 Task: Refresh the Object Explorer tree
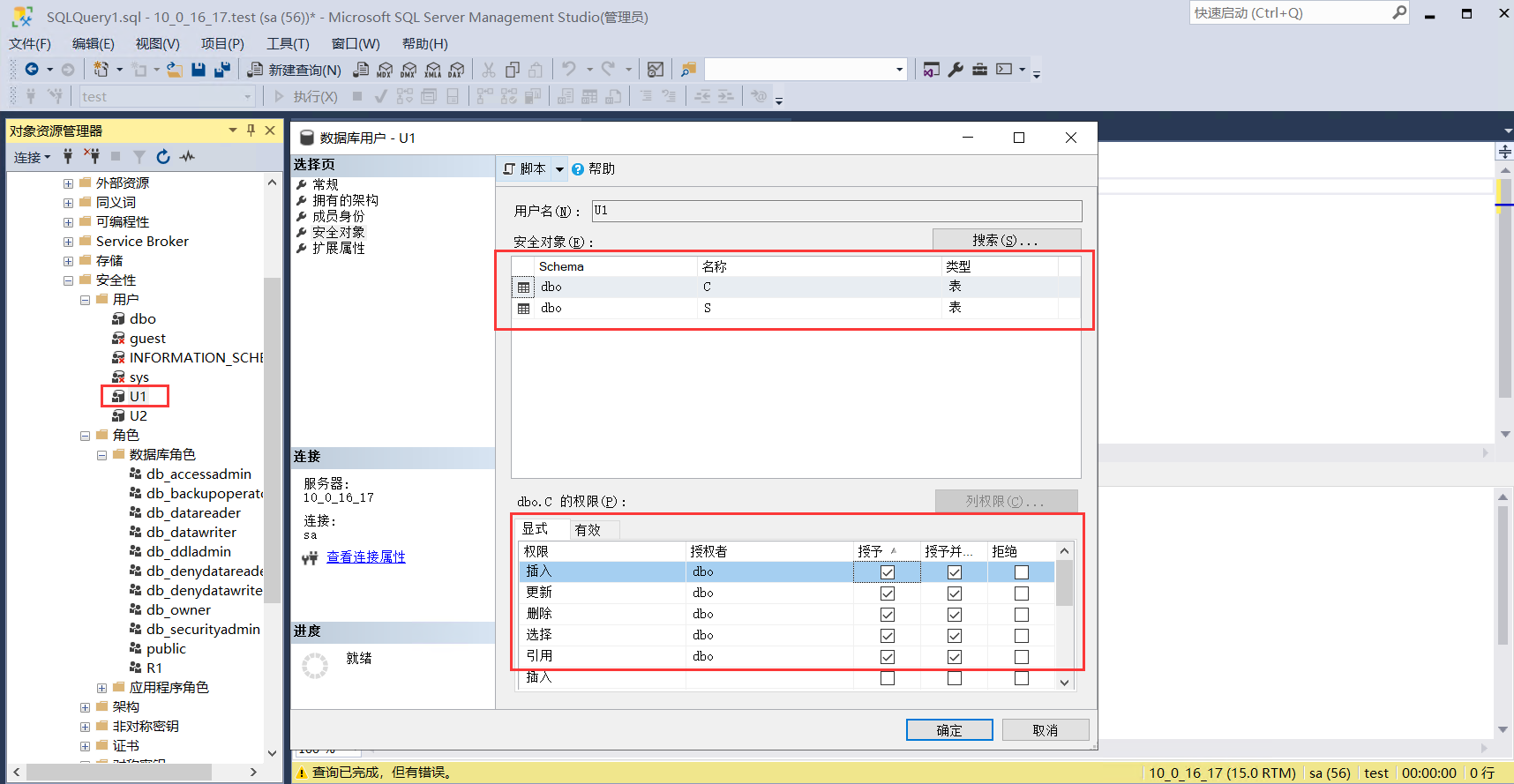[163, 156]
